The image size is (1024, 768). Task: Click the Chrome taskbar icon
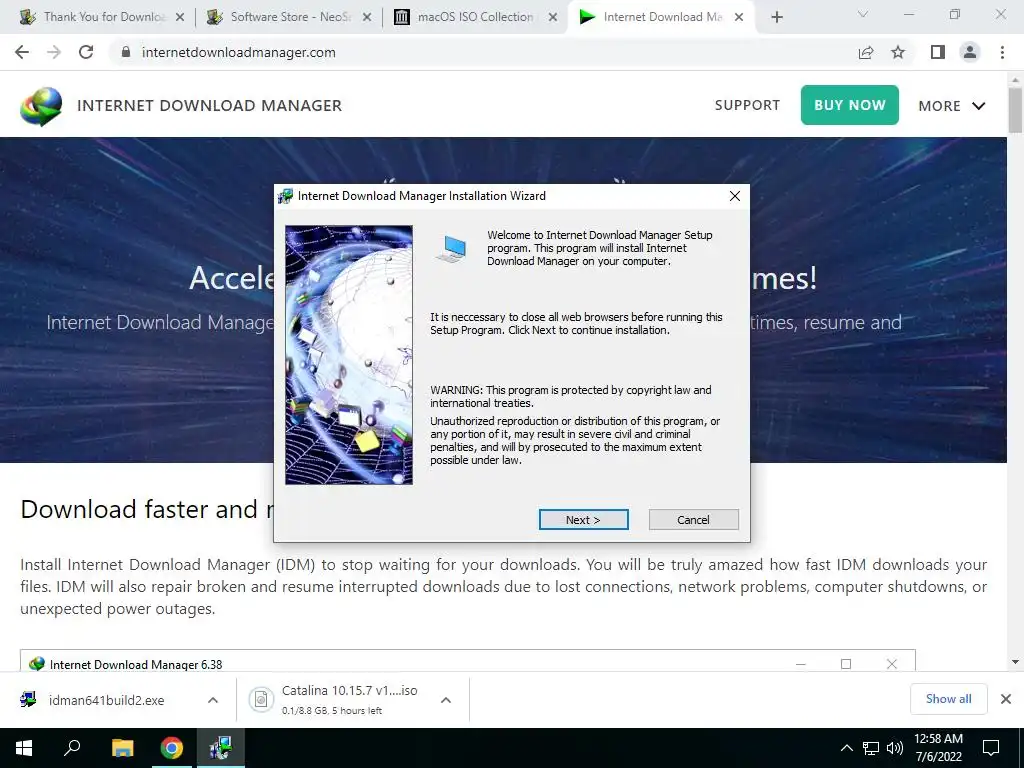pyautogui.click(x=172, y=748)
